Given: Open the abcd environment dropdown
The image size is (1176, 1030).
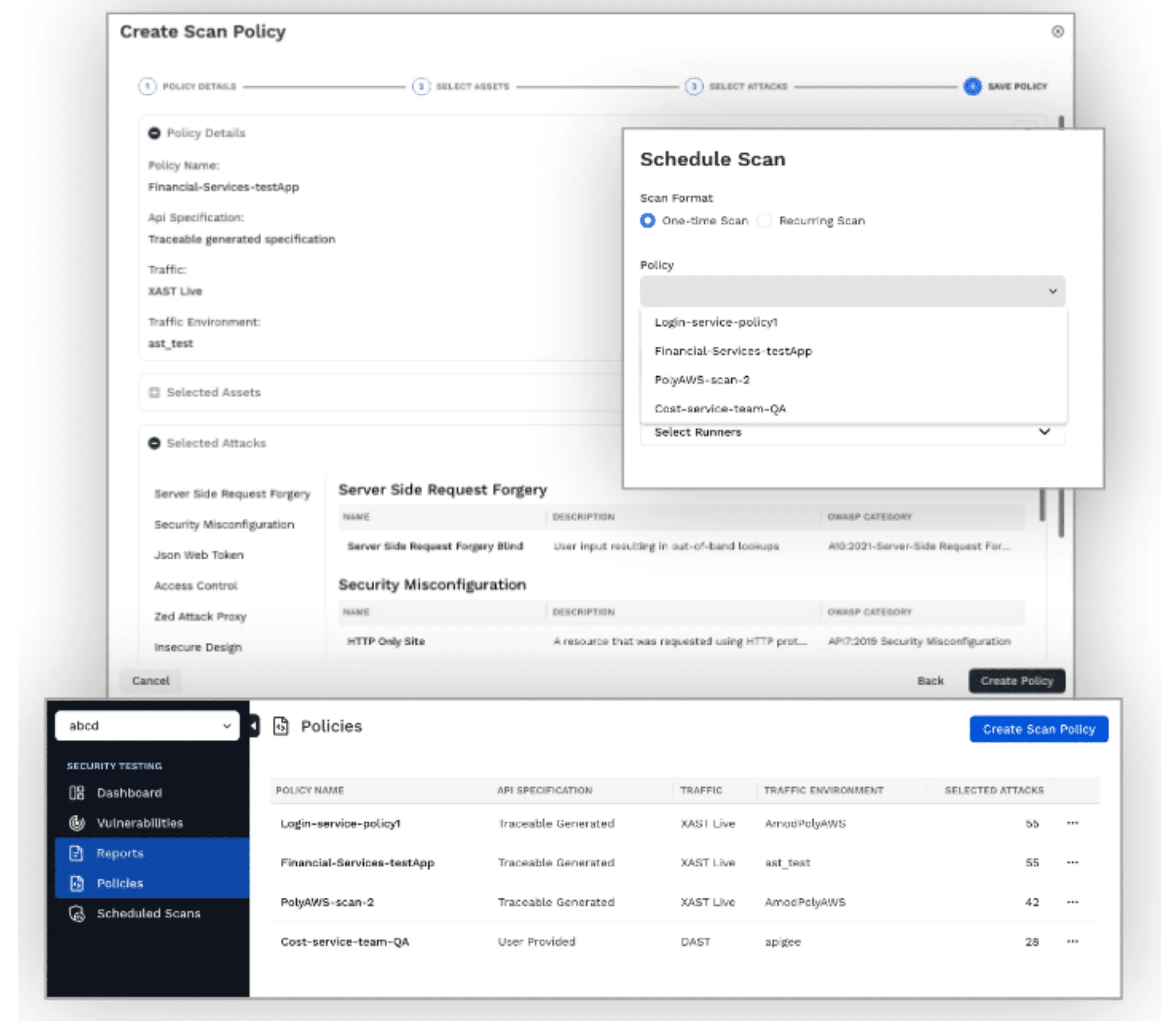Looking at the screenshot, I should click(x=147, y=726).
